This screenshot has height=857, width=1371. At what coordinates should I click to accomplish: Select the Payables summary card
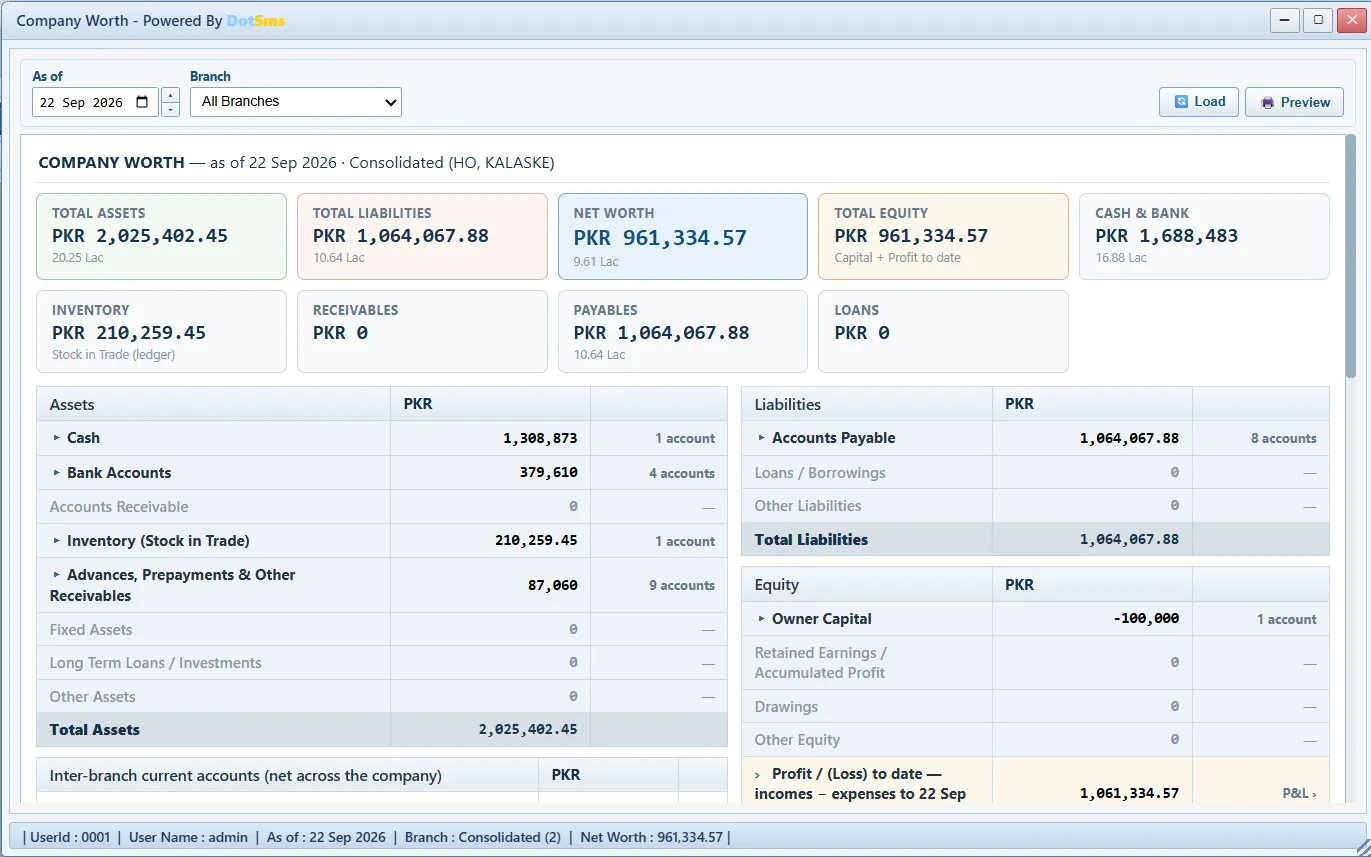683,331
